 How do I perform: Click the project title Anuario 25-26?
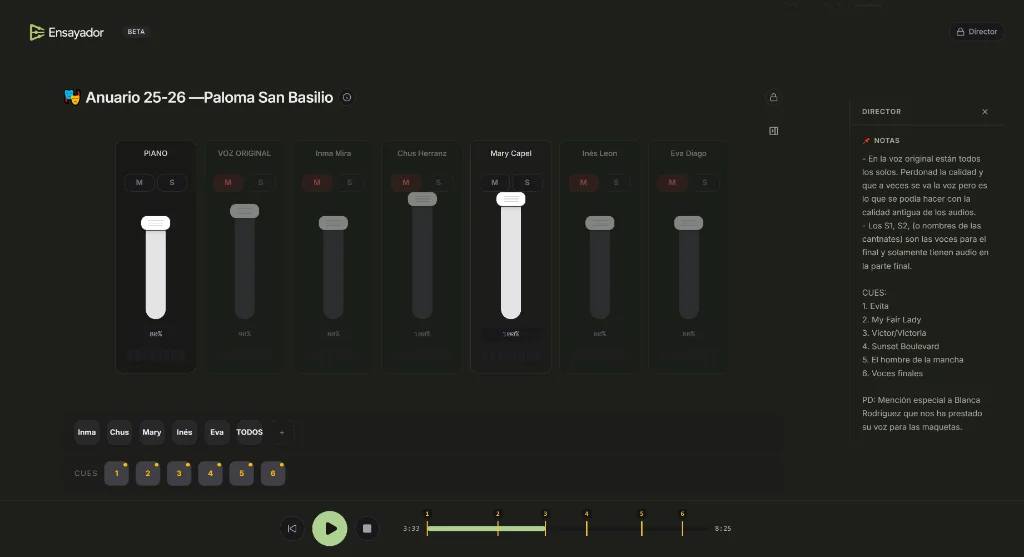(x=209, y=97)
